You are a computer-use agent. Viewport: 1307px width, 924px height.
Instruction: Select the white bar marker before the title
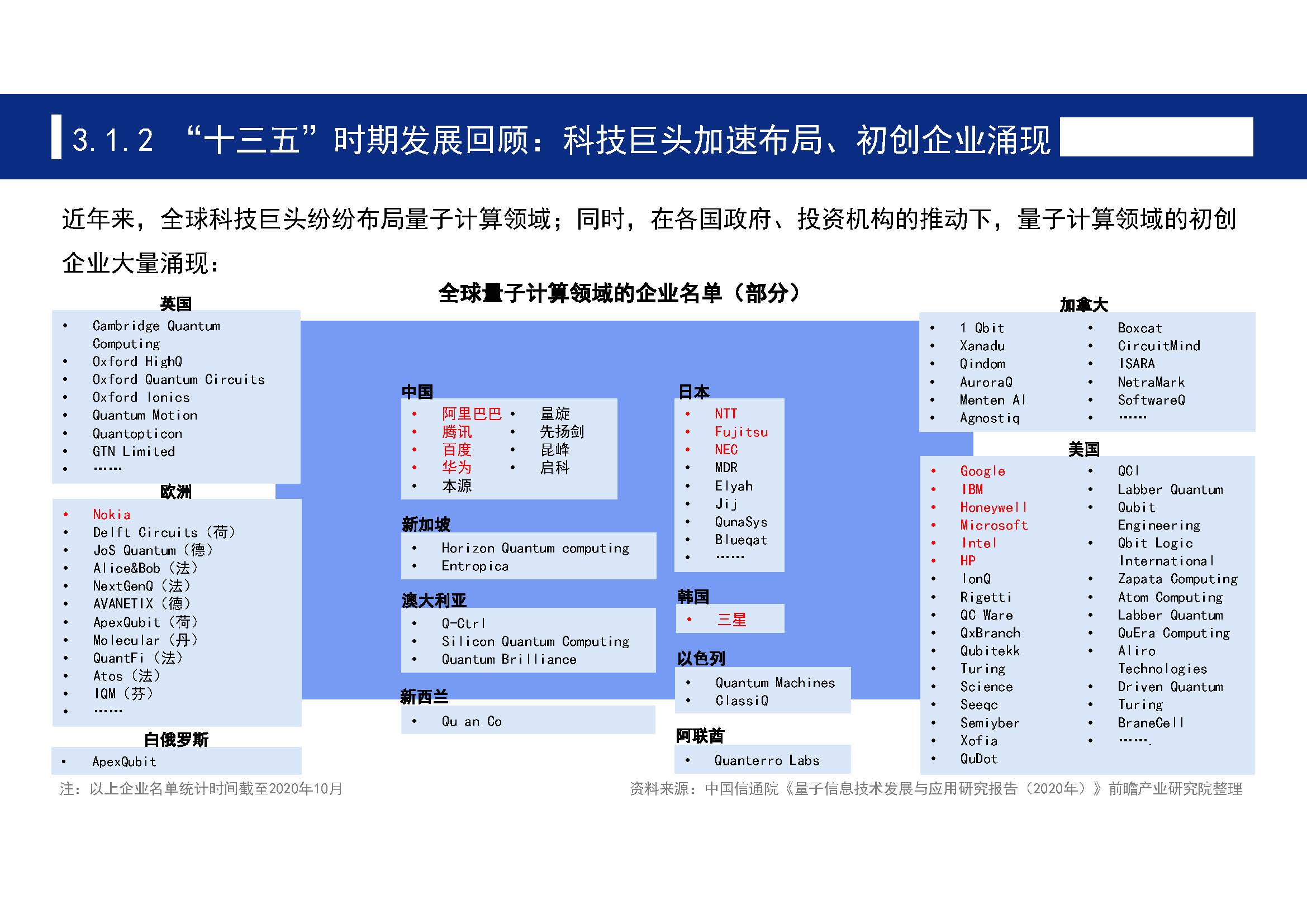pyautogui.click(x=56, y=137)
